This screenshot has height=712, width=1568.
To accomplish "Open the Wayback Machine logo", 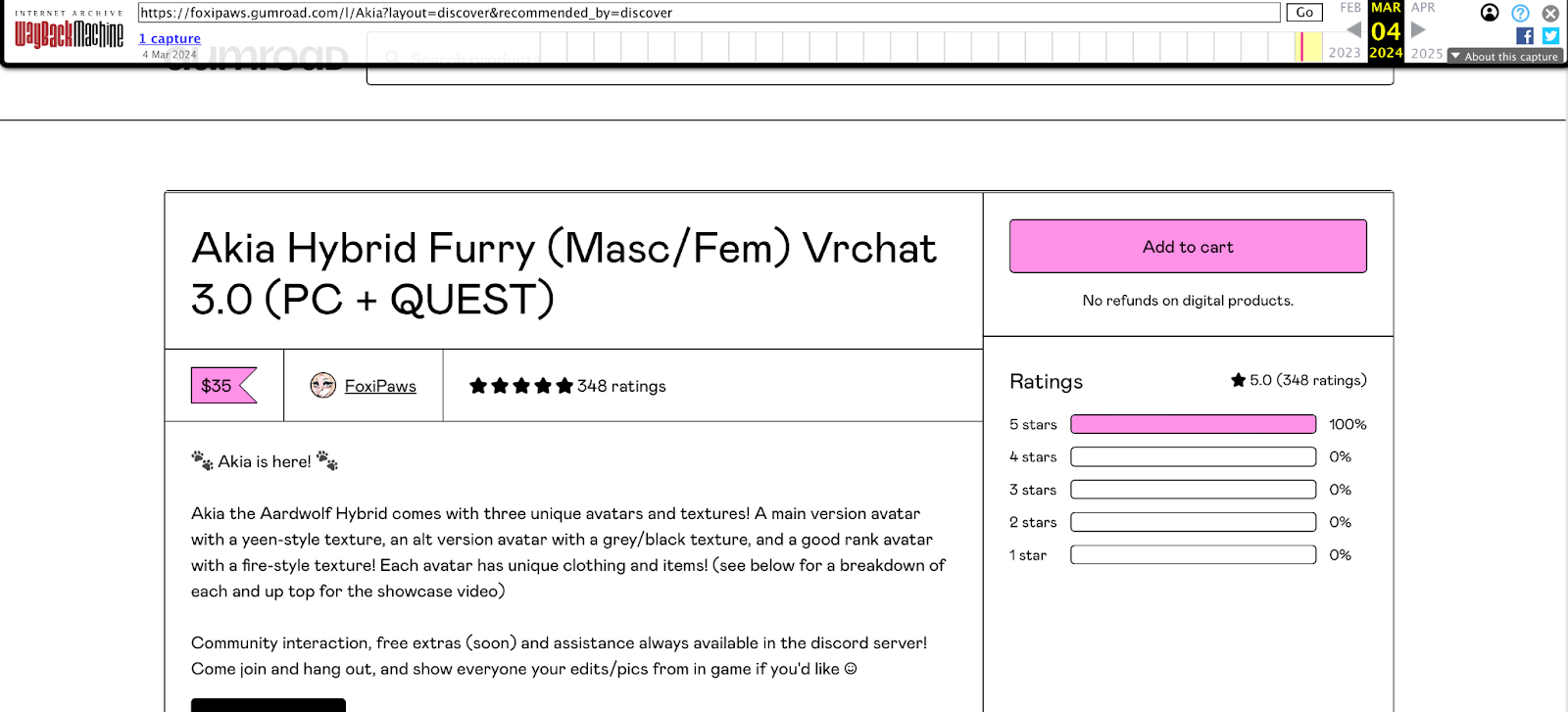I will pos(69,30).
